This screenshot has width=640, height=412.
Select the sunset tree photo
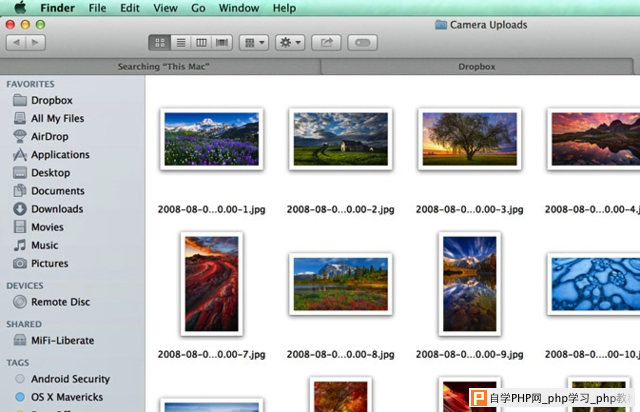[470, 139]
